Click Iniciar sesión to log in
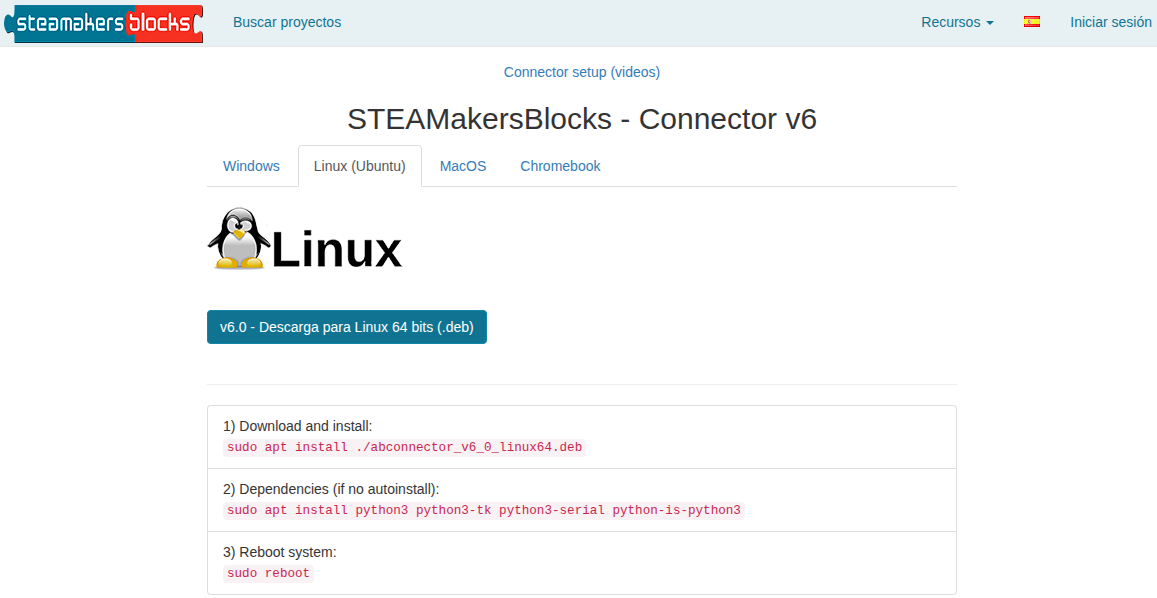This screenshot has width=1157, height=598. [x=1110, y=22]
